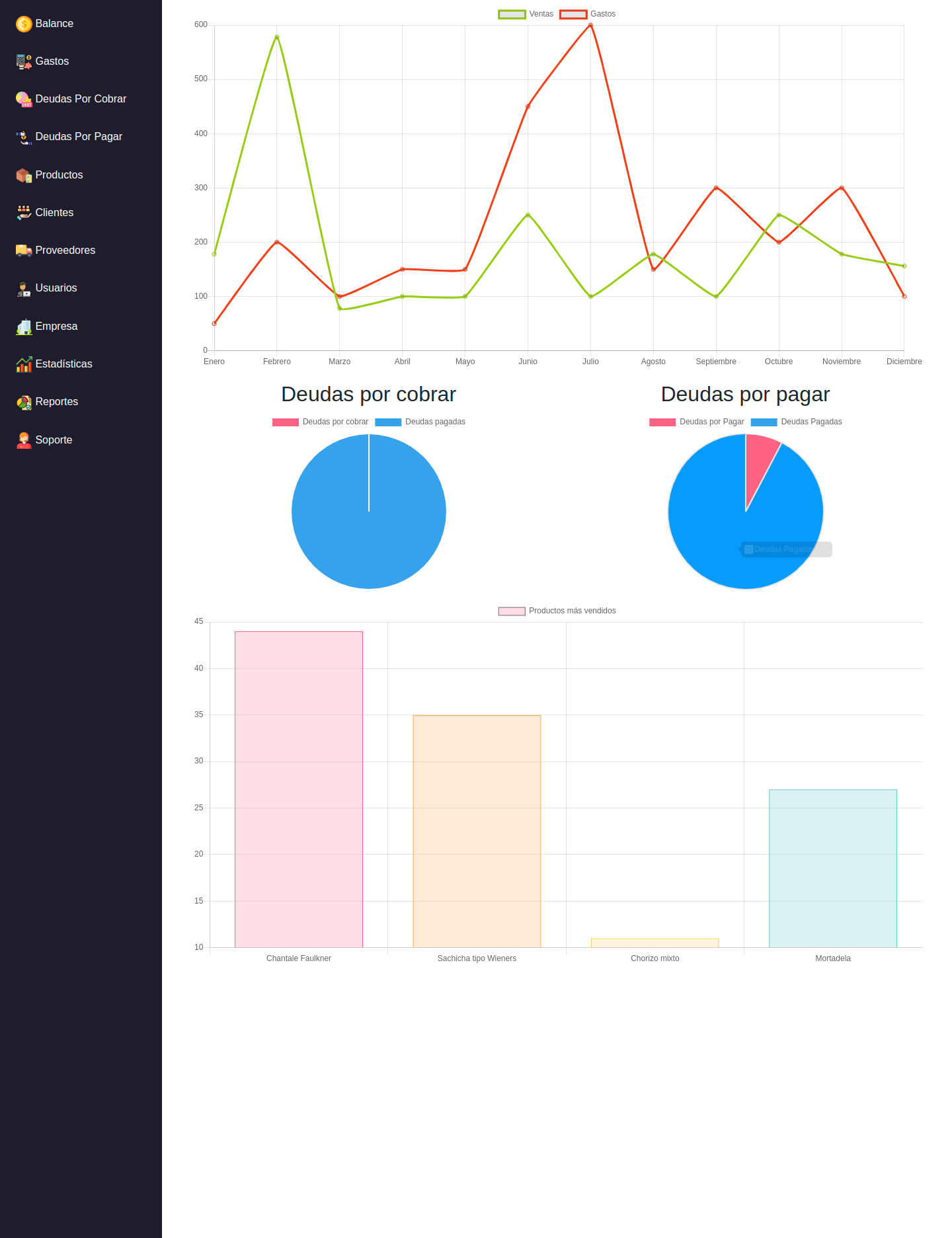Click the Empresa building icon

(x=24, y=327)
